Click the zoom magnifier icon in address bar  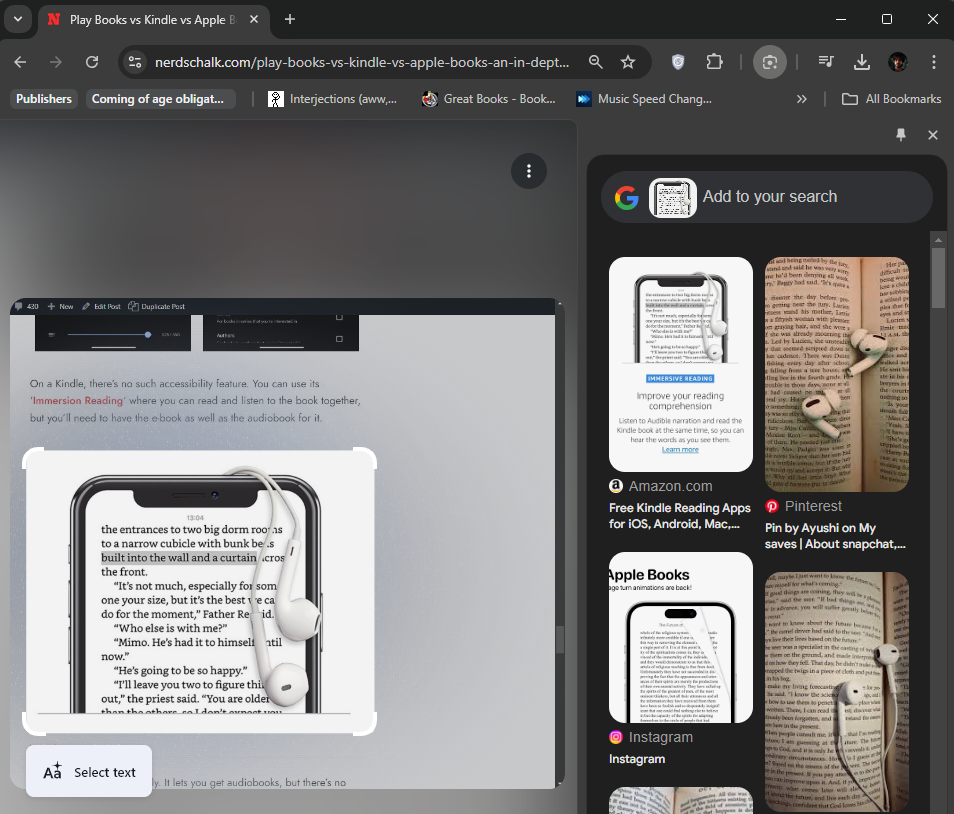point(596,62)
